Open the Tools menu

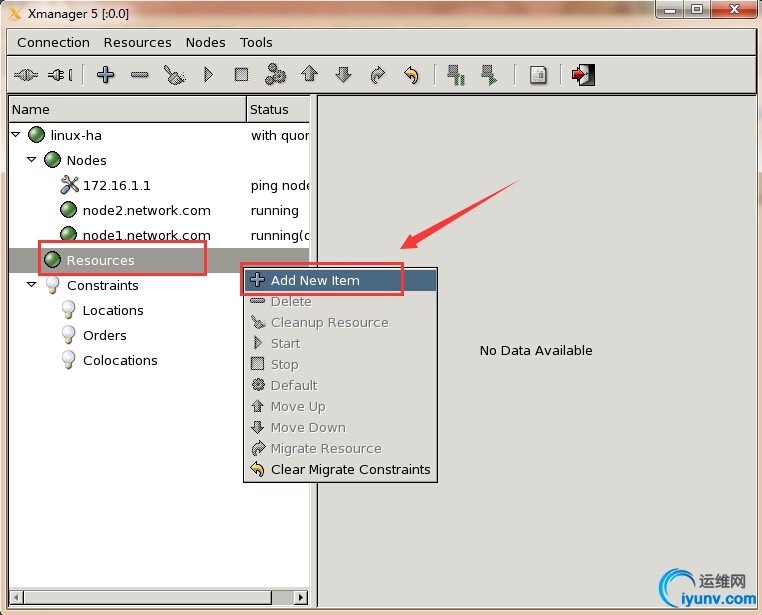point(256,43)
